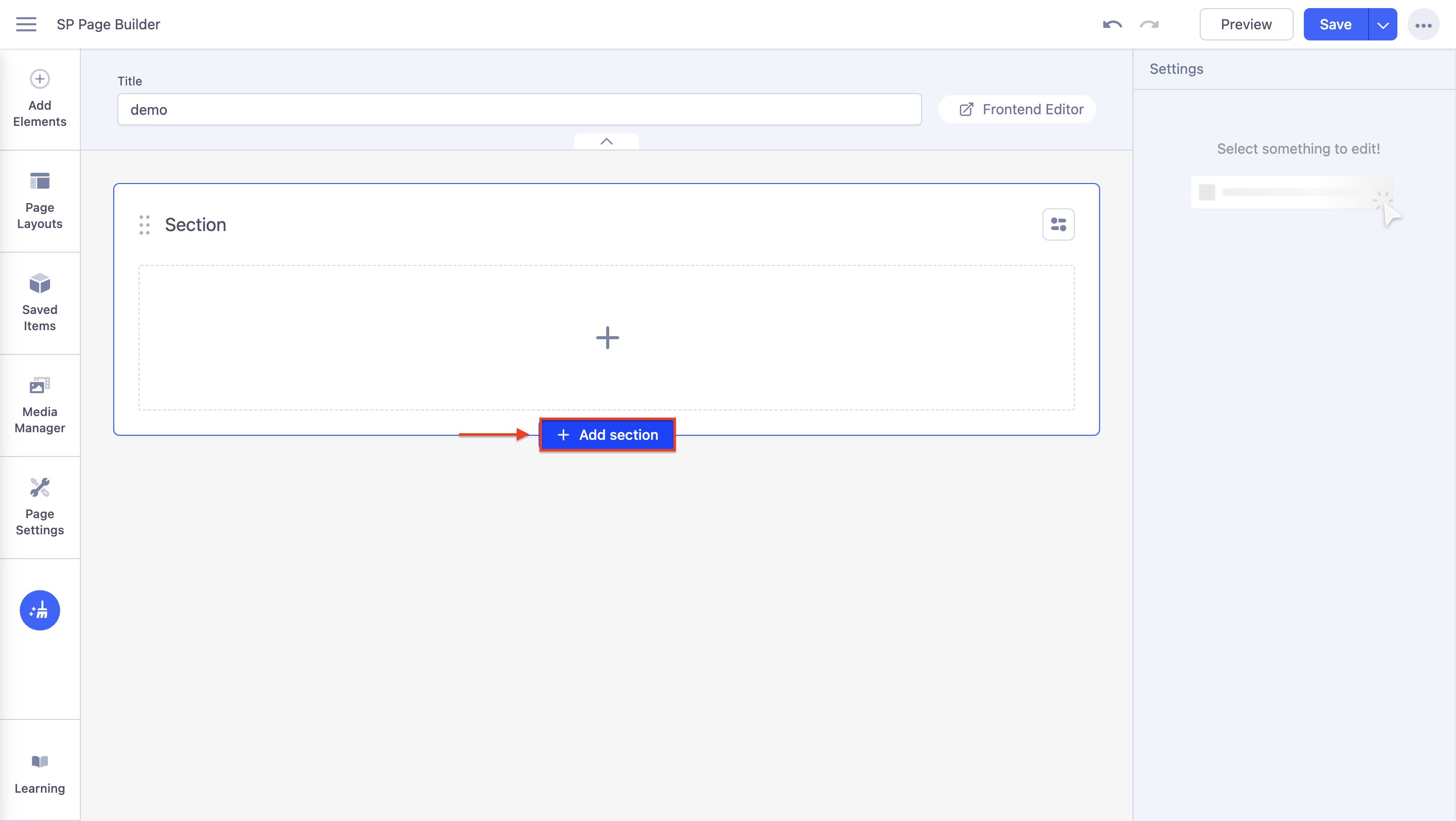Click the blue clear-page broom button
Screen dimensions: 1456x821
pyautogui.click(x=39, y=610)
